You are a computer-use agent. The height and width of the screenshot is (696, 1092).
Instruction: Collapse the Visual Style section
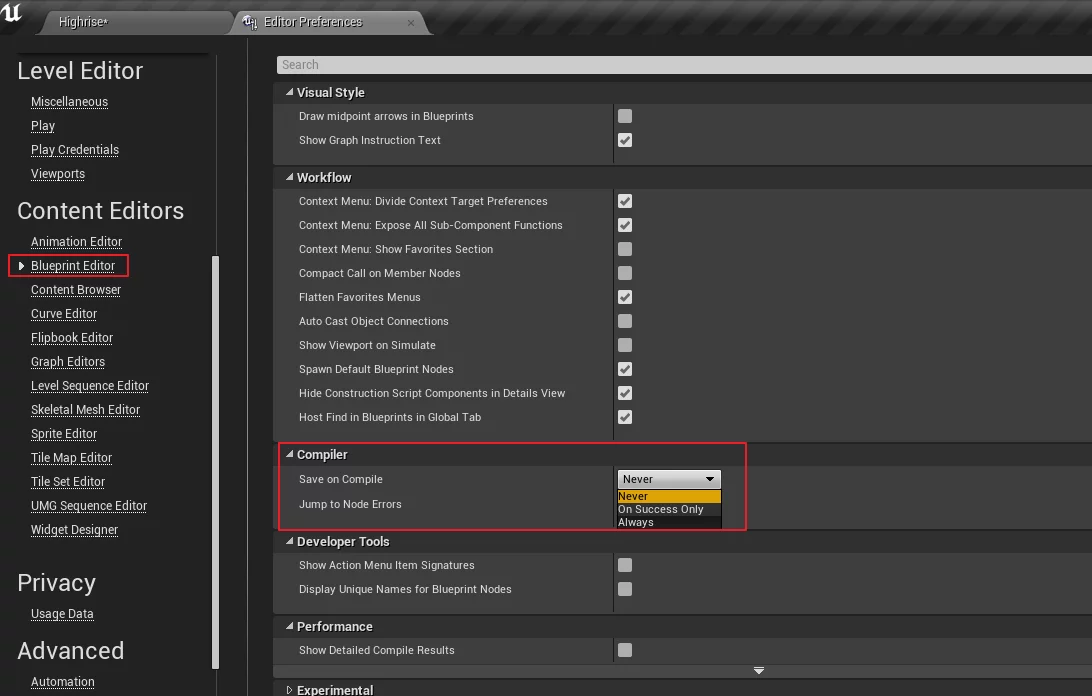point(289,93)
